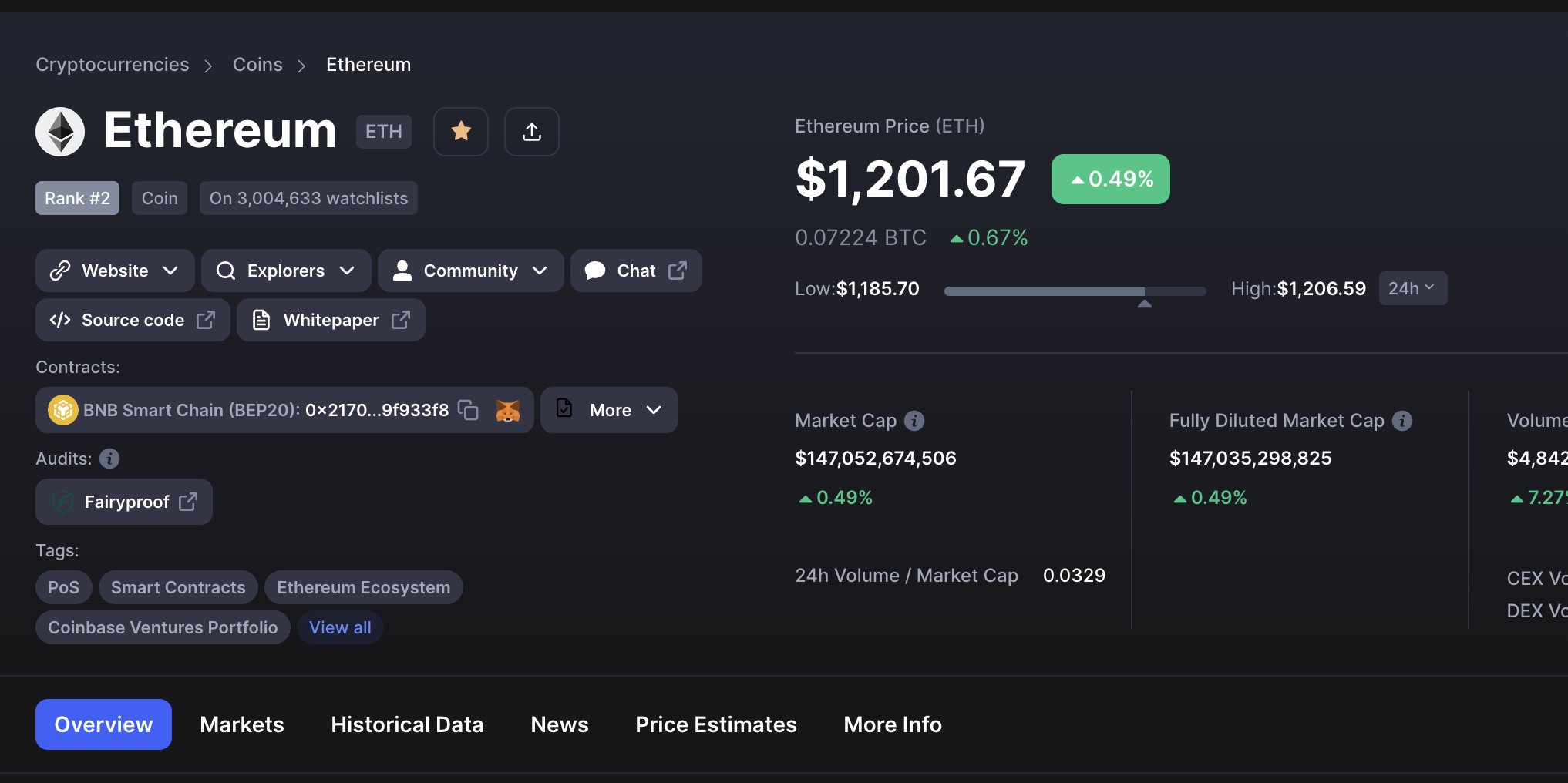Click the chain link Website icon
Screen dimensions: 1568x783
tap(60, 271)
